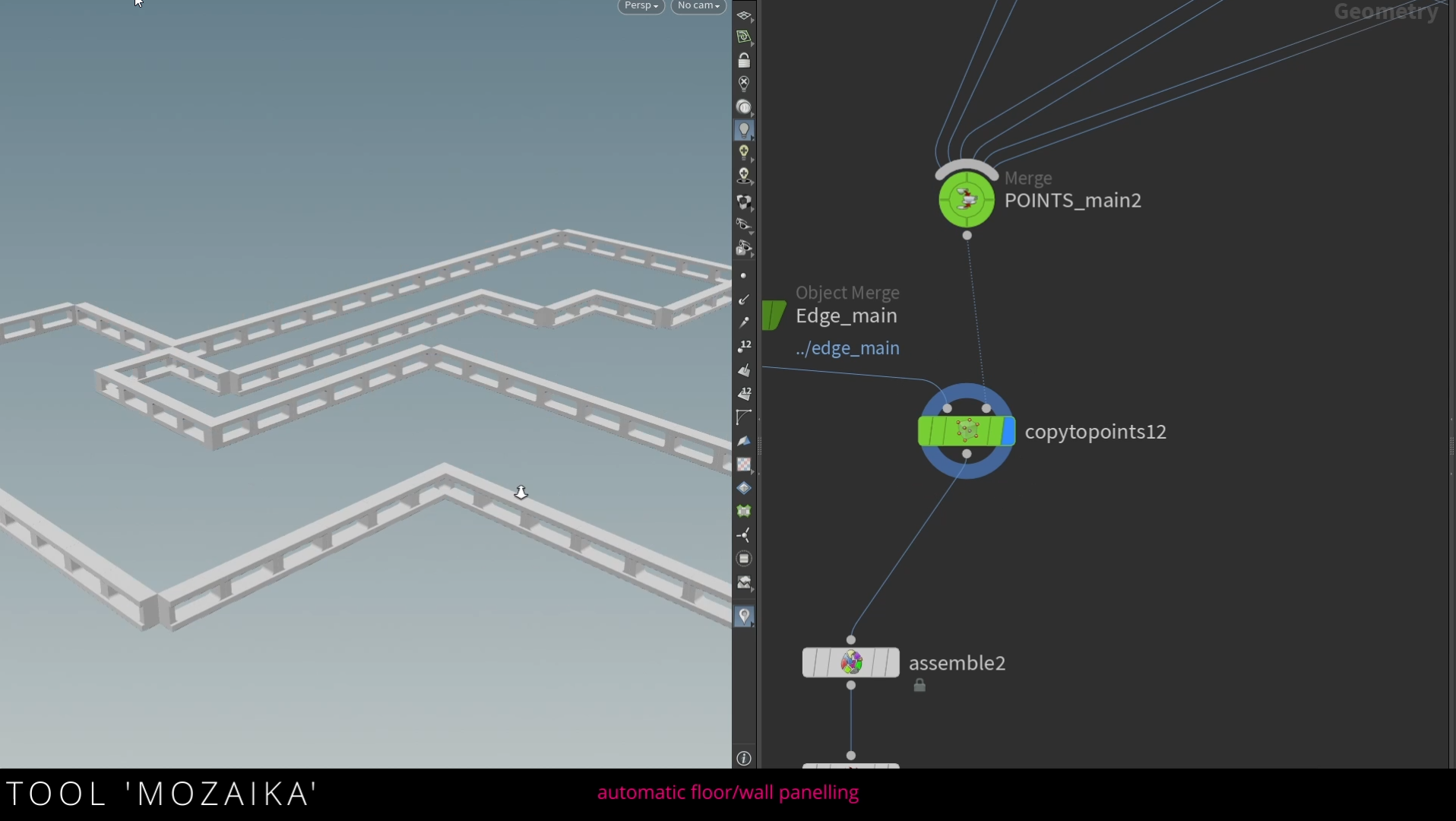Click the output connector of POINTS_main2
Screen dimensions: 1456x821
(967, 236)
